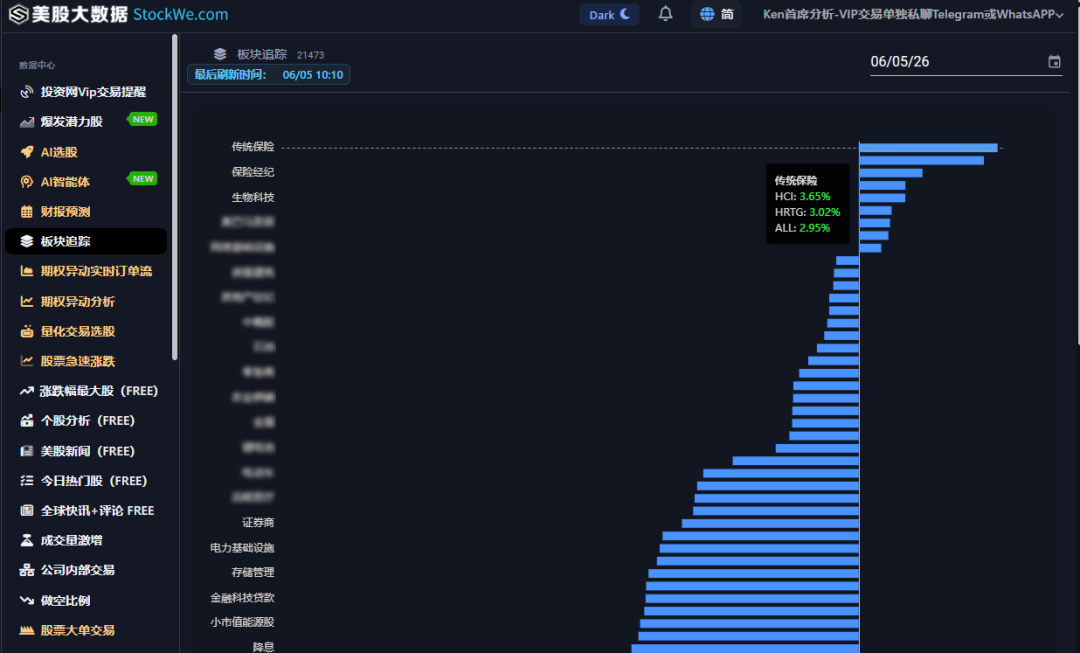
Task: Open the calendar date picker icon
Action: pos(1054,62)
